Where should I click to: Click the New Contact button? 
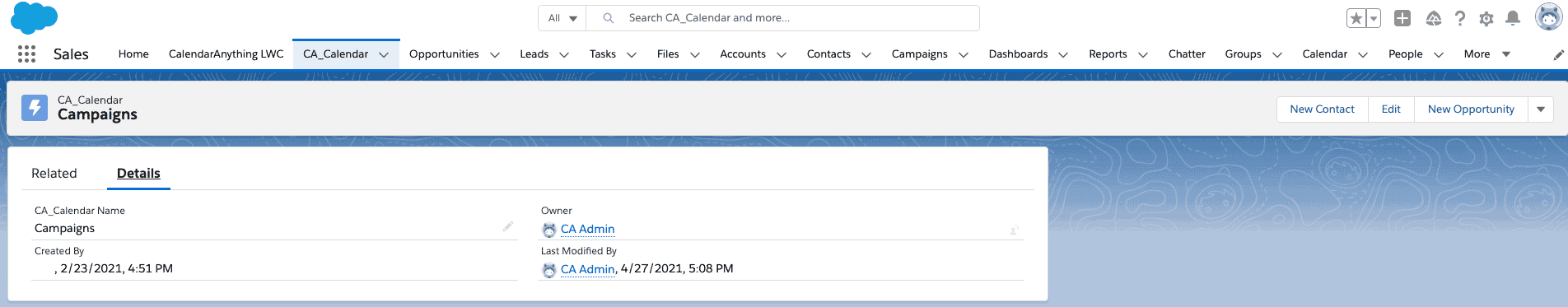[x=1322, y=109]
